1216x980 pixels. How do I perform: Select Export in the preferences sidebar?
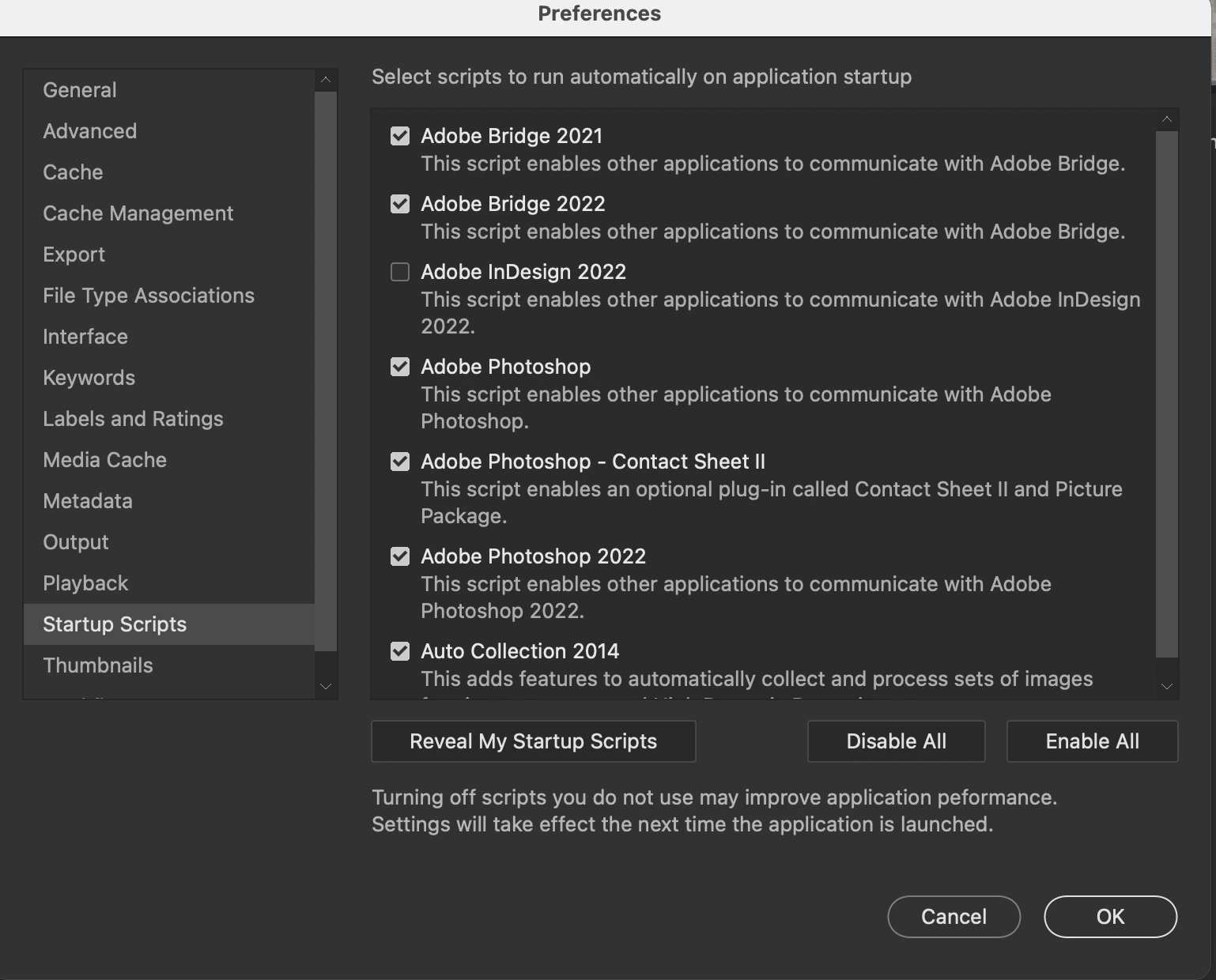click(169, 254)
